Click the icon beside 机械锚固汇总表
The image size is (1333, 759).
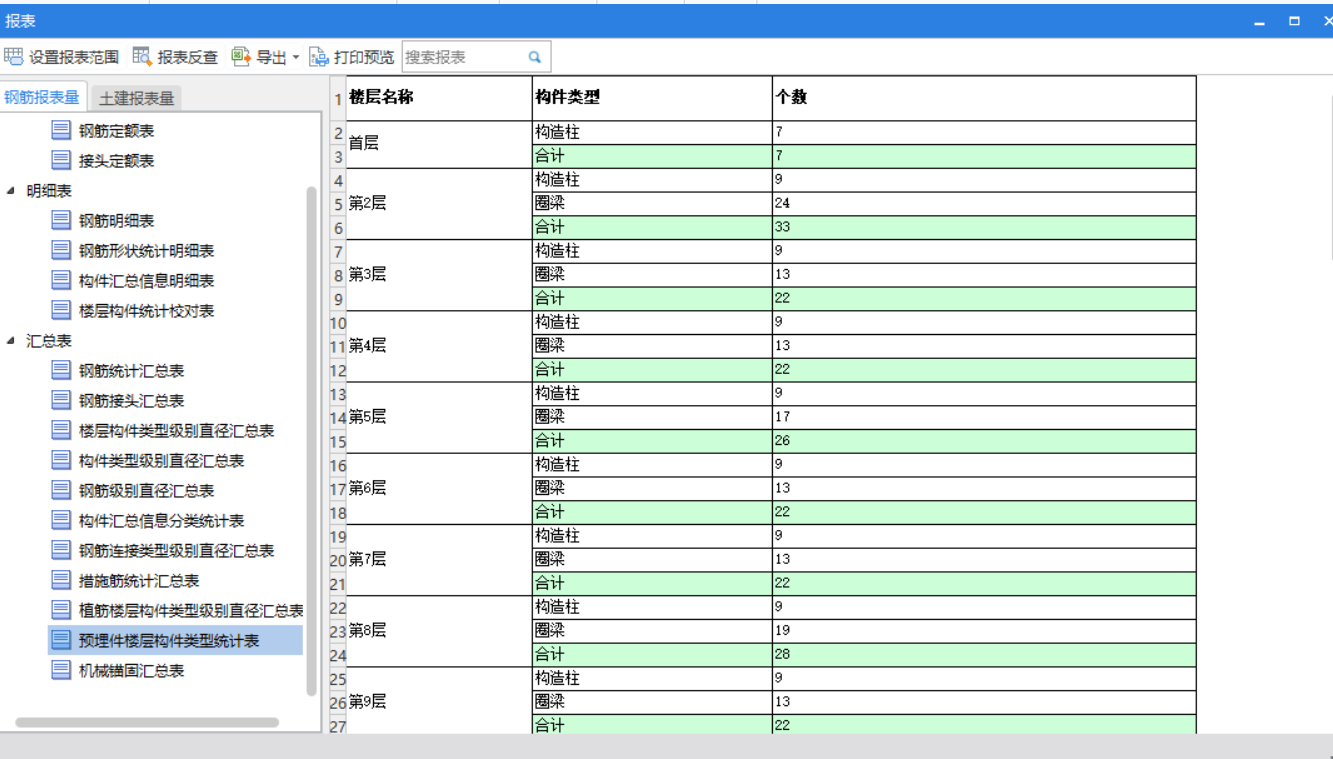pyautogui.click(x=62, y=671)
